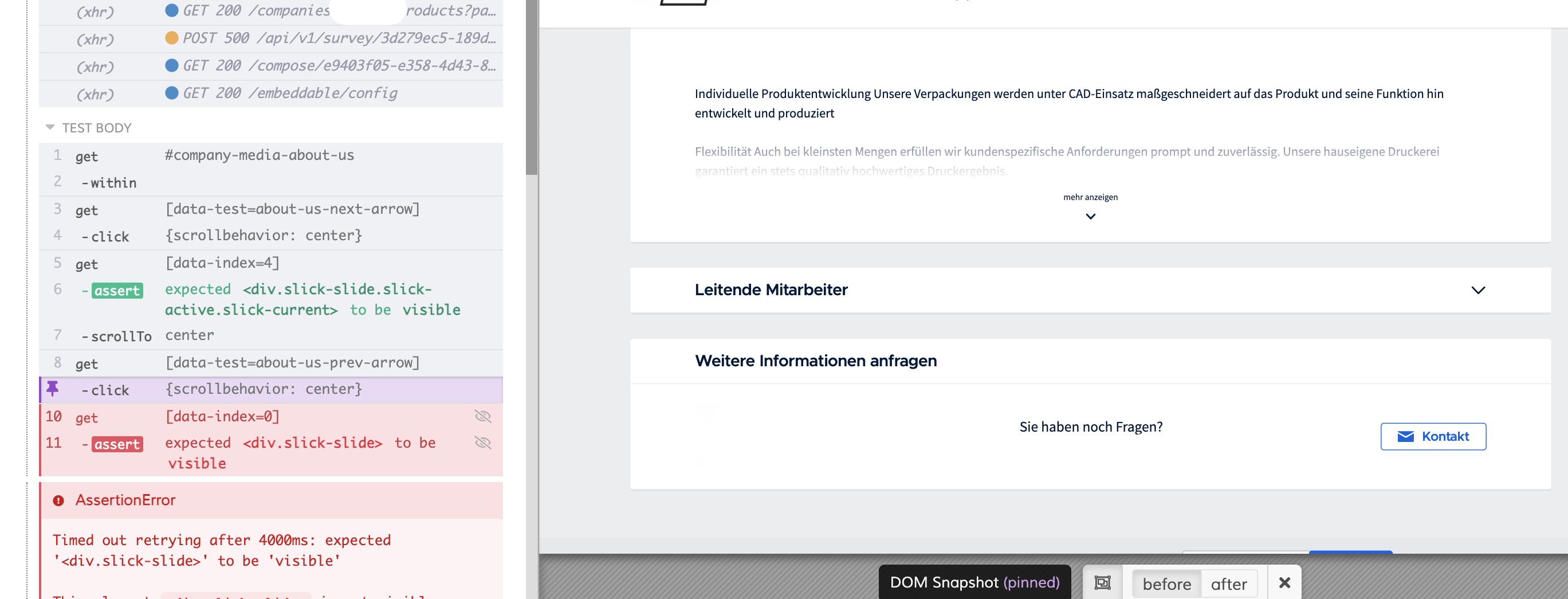Viewport: 1568px width, 599px height.
Task: Click the snapshot highlight icon beside before/after
Action: coord(1103,583)
